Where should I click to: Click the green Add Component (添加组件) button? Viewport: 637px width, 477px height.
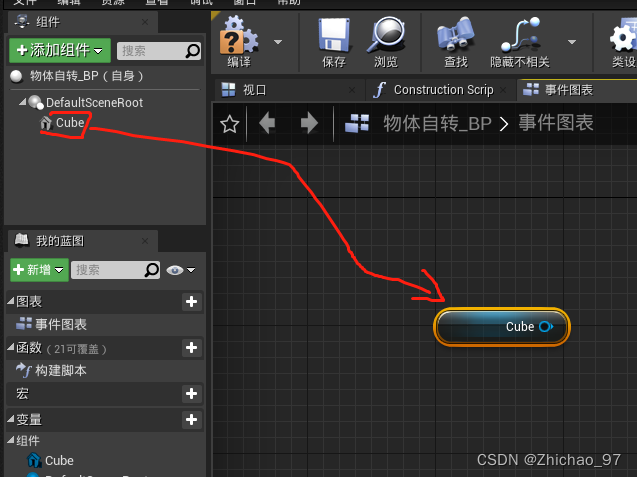click(60, 50)
